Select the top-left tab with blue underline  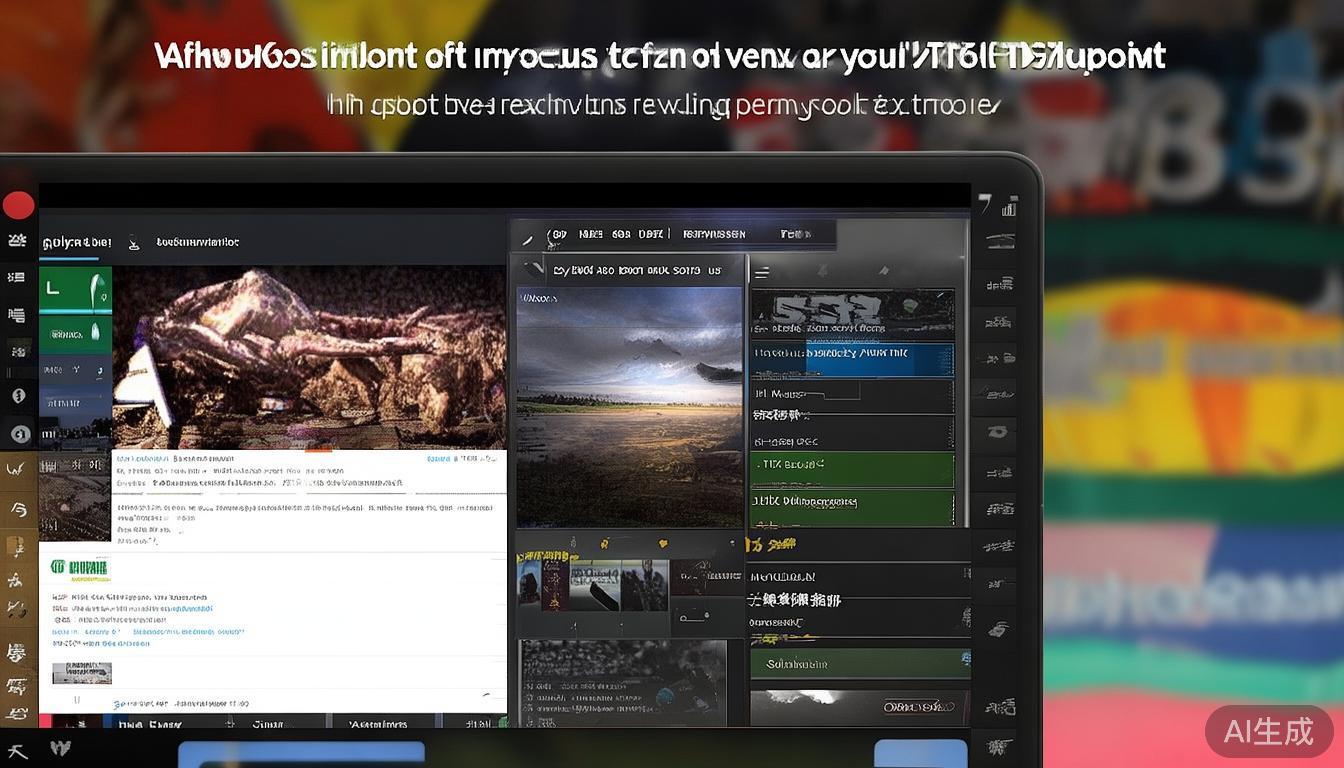coord(74,242)
